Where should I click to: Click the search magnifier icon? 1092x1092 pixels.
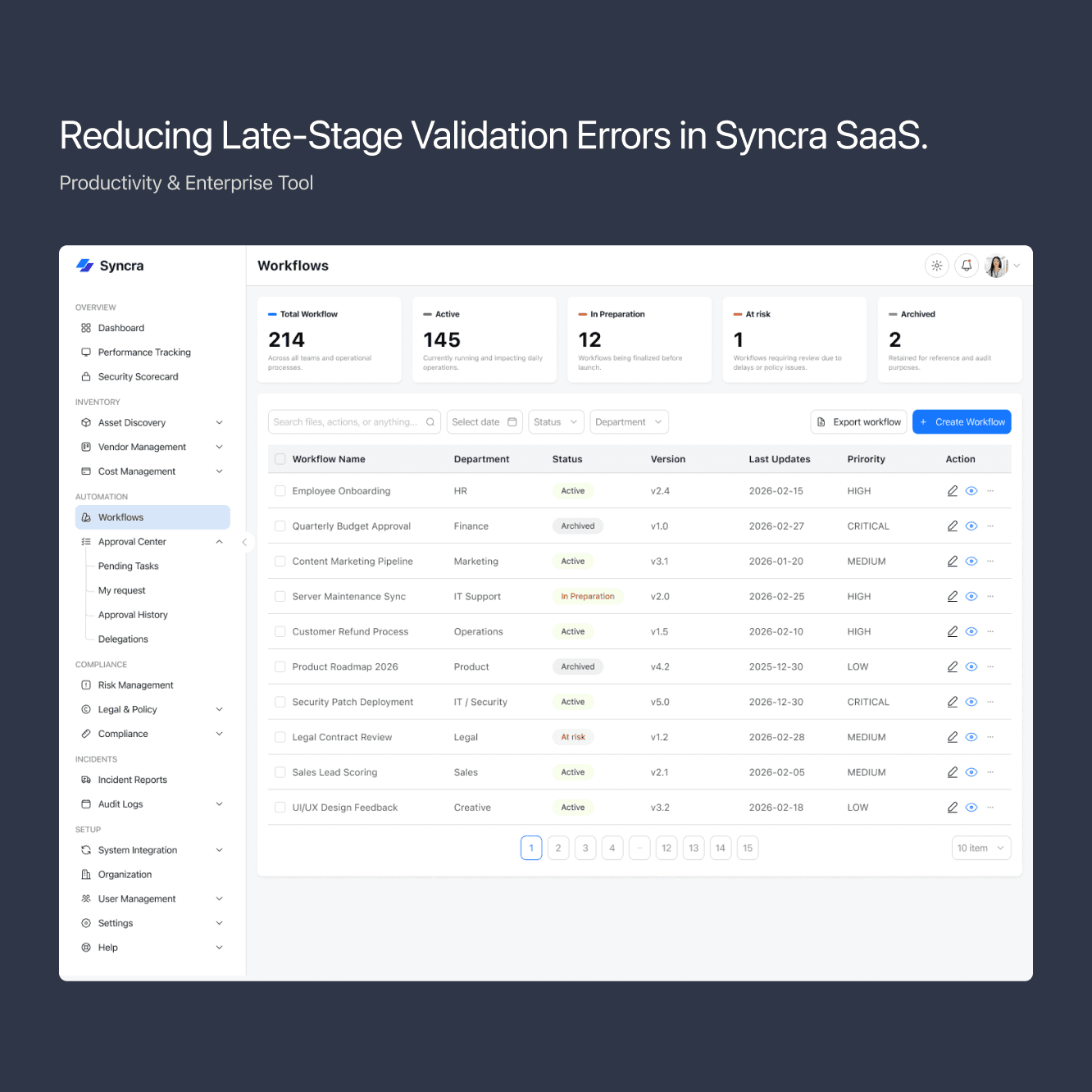tap(430, 422)
